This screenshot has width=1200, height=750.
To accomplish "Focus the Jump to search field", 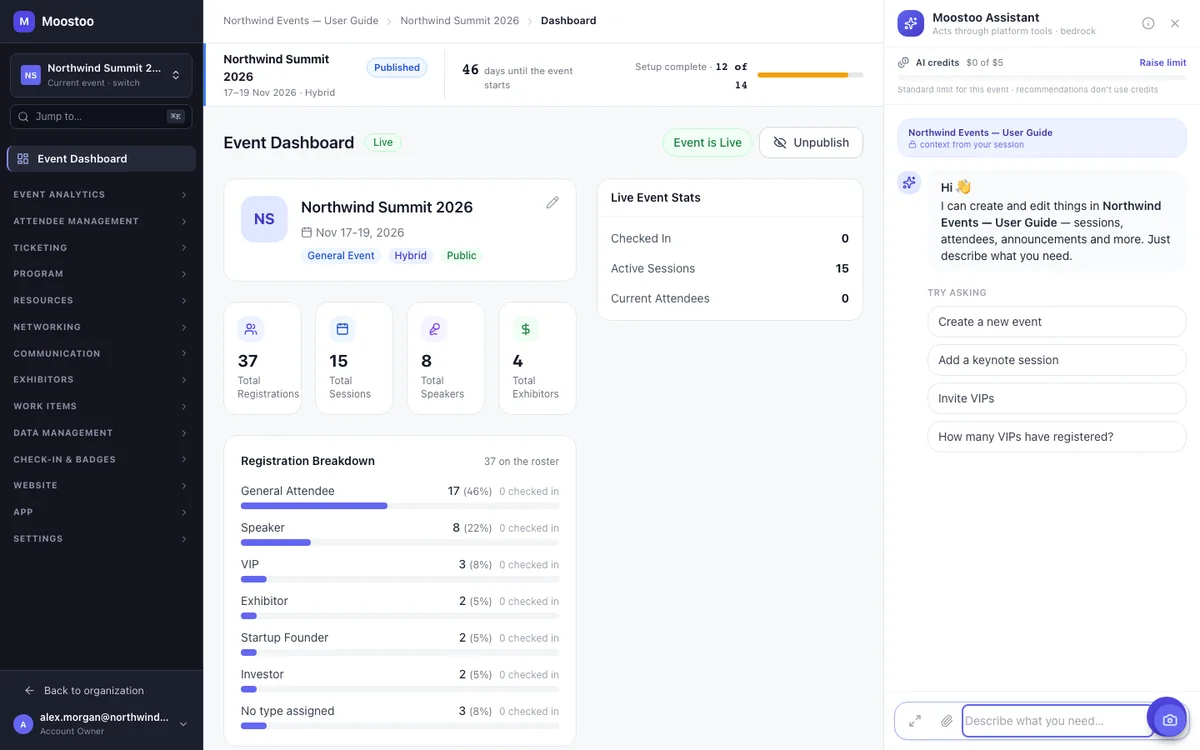I will [x=101, y=116].
